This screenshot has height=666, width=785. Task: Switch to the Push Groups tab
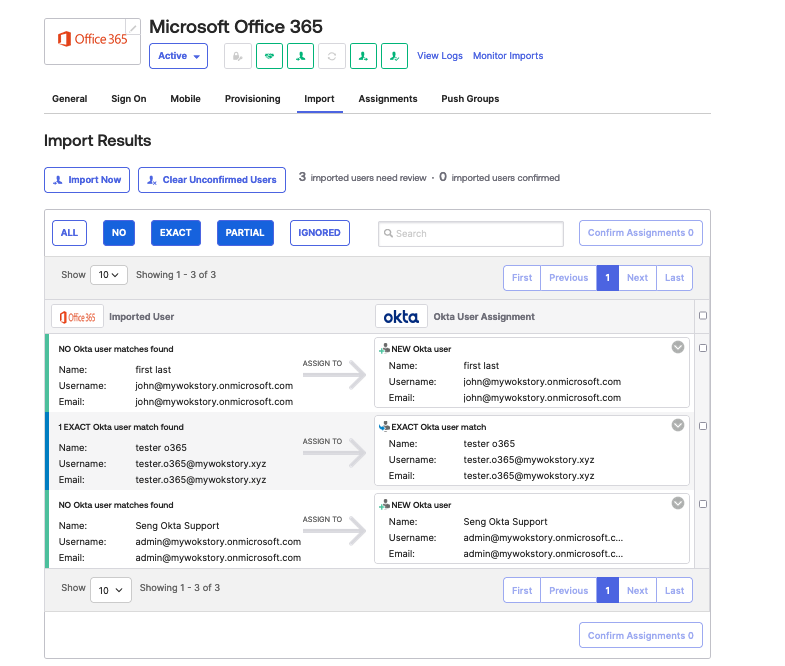click(x=470, y=99)
